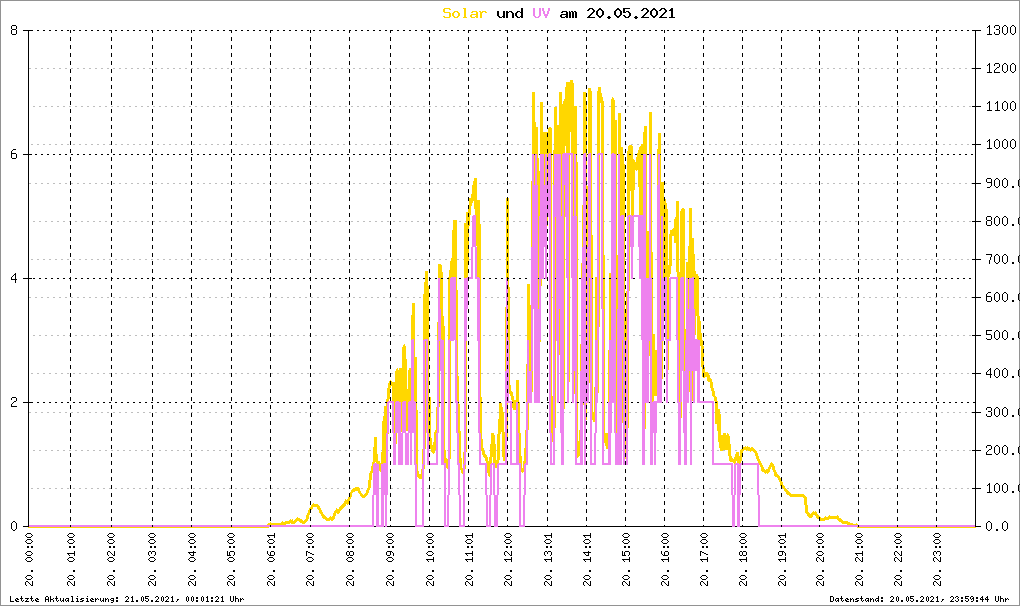Click the '20. 21:00' time axis label
The width and height of the screenshot is (1020, 606).
pyautogui.click(x=859, y=560)
